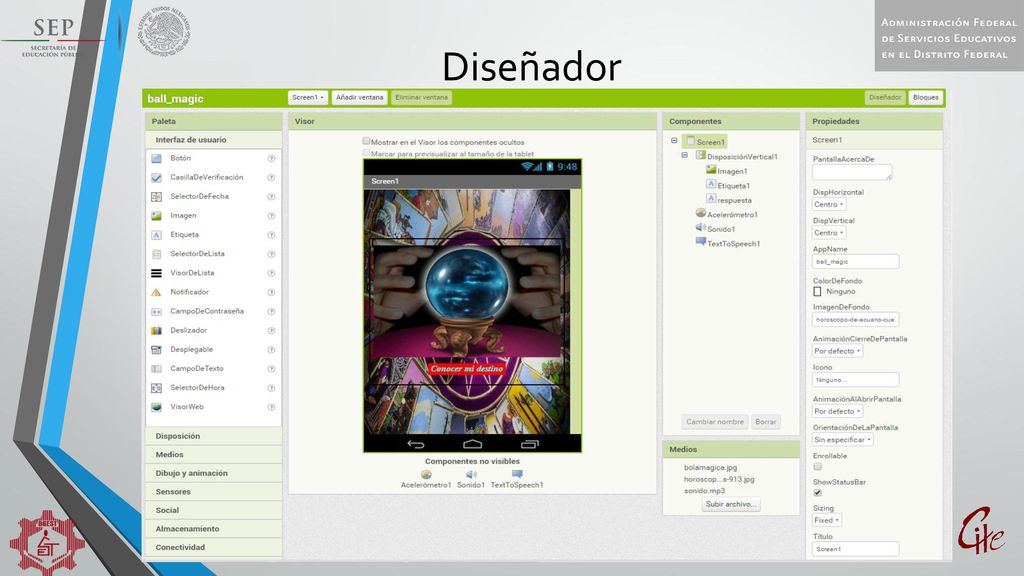Click the Cambiar nombre button
The width and height of the screenshot is (1024, 576).
point(714,422)
